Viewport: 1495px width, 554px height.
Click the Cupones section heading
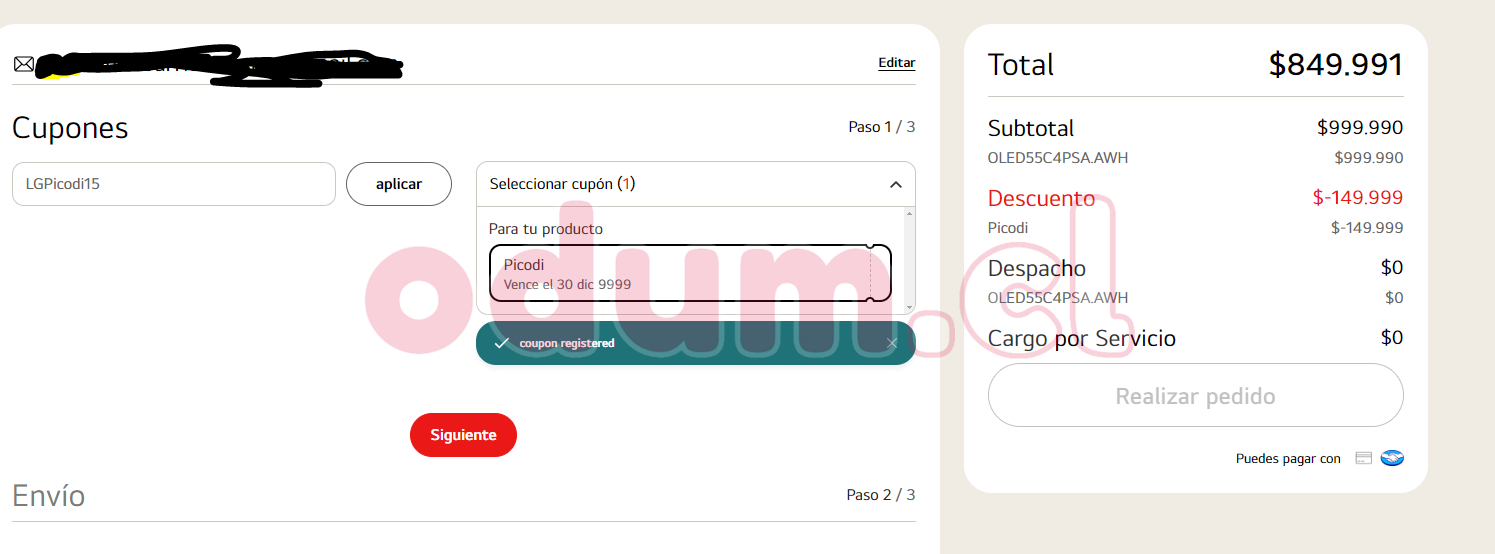(x=70, y=128)
